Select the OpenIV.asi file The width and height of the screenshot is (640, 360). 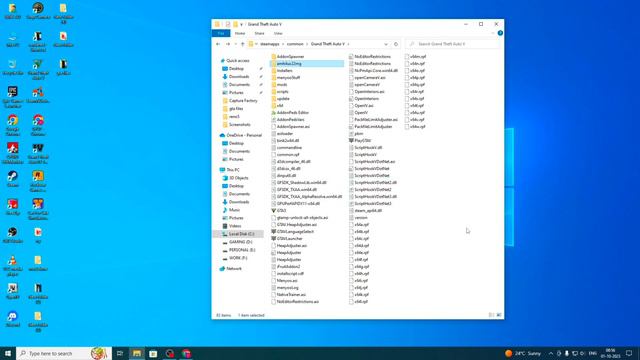(x=364, y=105)
